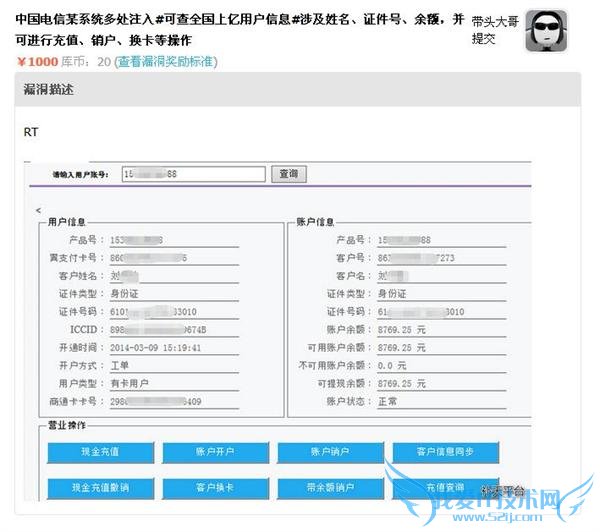Select the 客户号 value in 账户信息
This screenshot has height=532, width=600.
click(442, 258)
